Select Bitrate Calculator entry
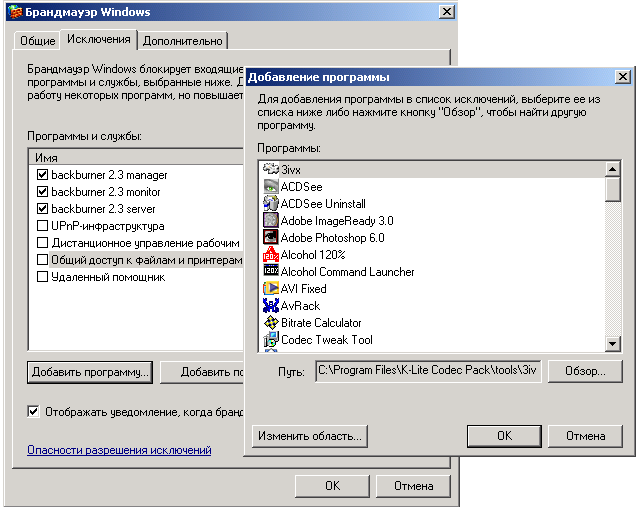Screen dimensions: 637x509 (x=433, y=323)
